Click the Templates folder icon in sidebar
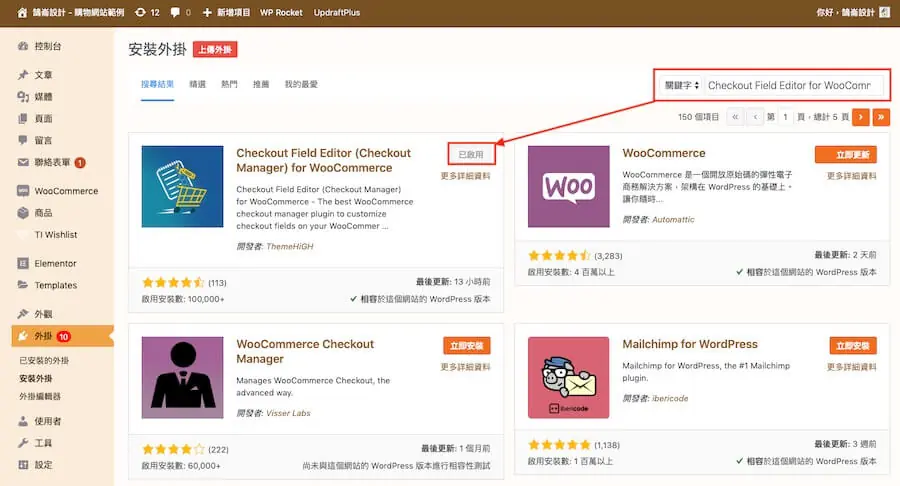 point(23,285)
